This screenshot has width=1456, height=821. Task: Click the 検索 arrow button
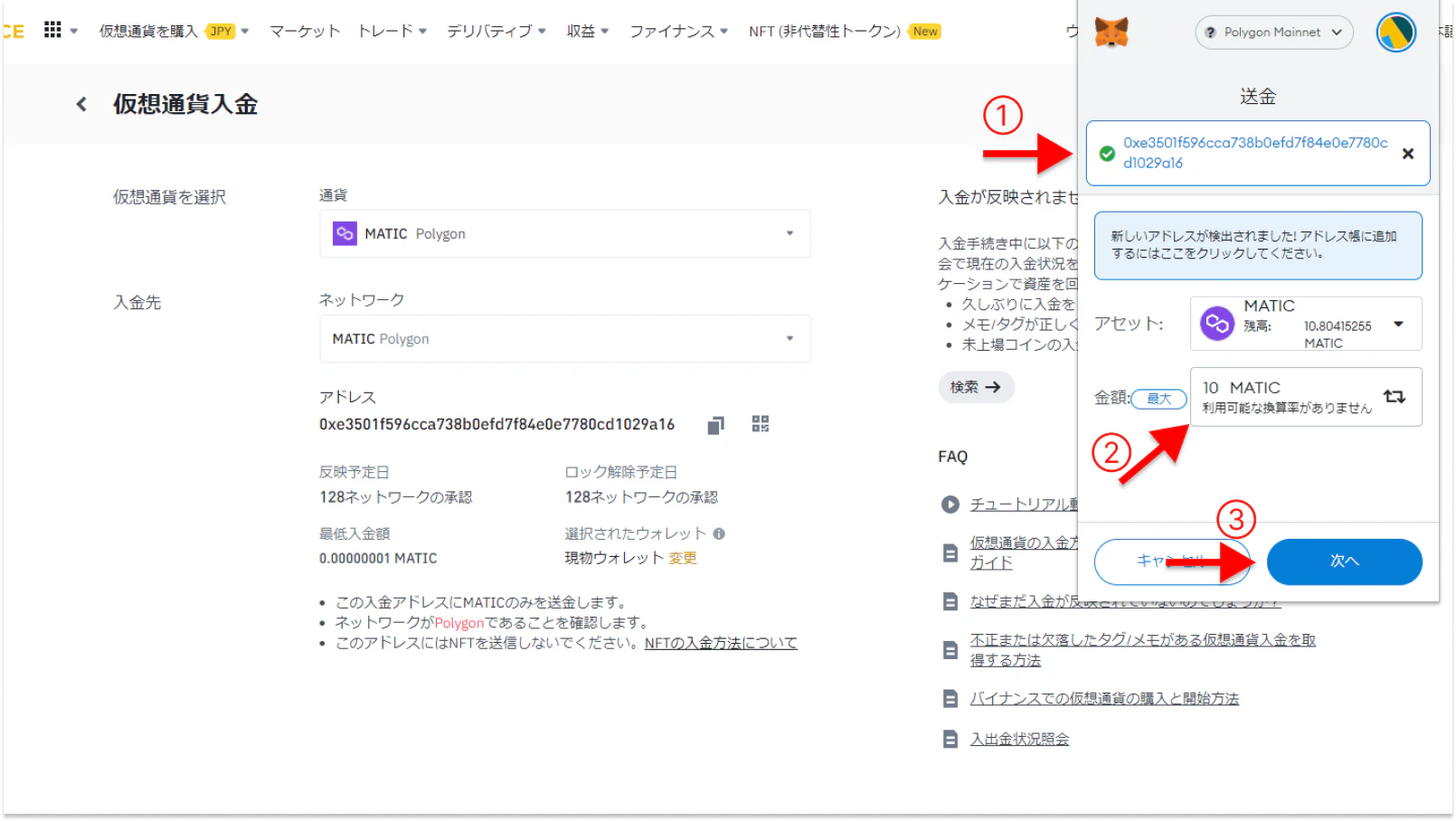(976, 387)
